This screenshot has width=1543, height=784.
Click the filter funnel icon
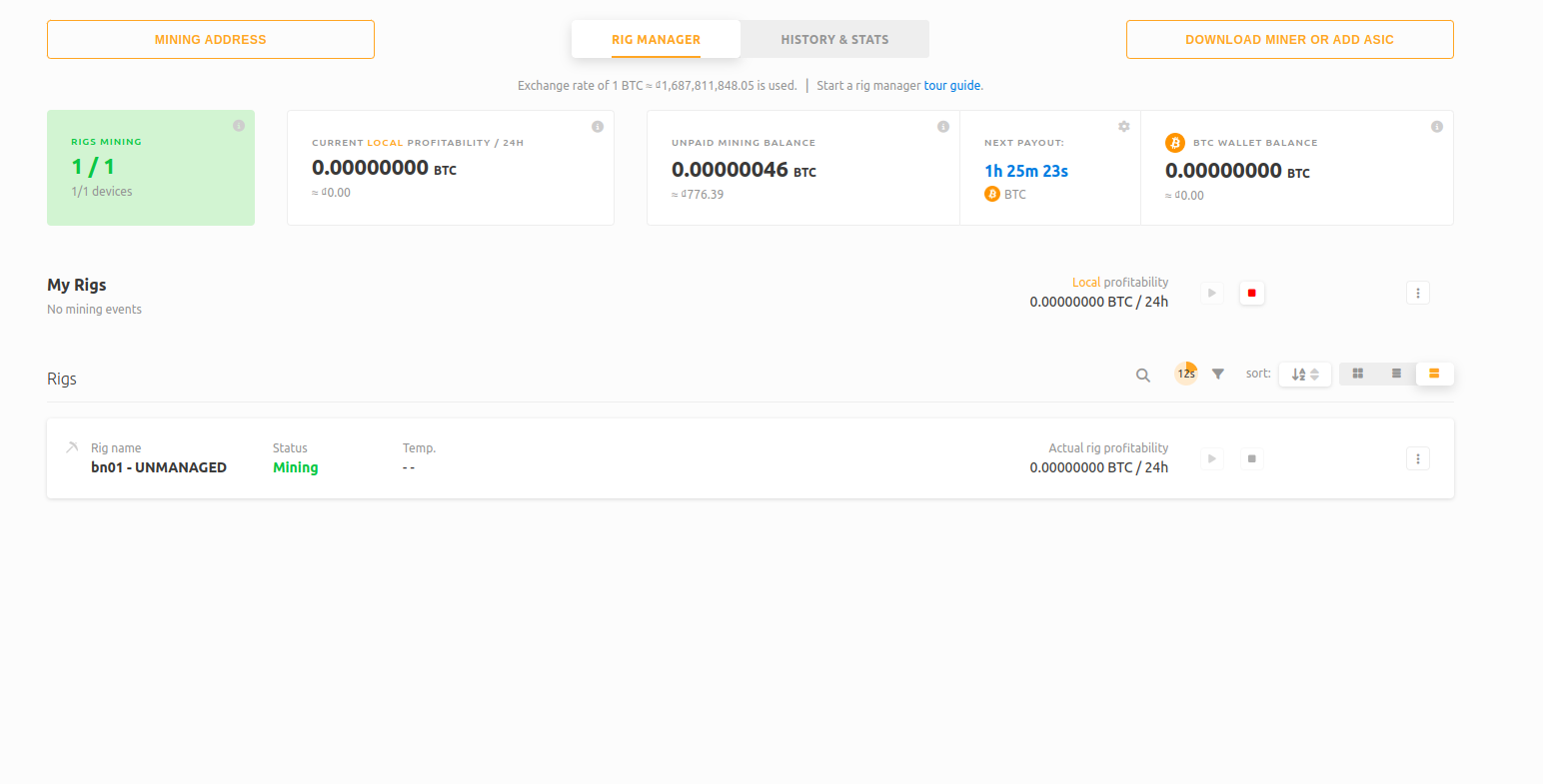click(x=1217, y=374)
